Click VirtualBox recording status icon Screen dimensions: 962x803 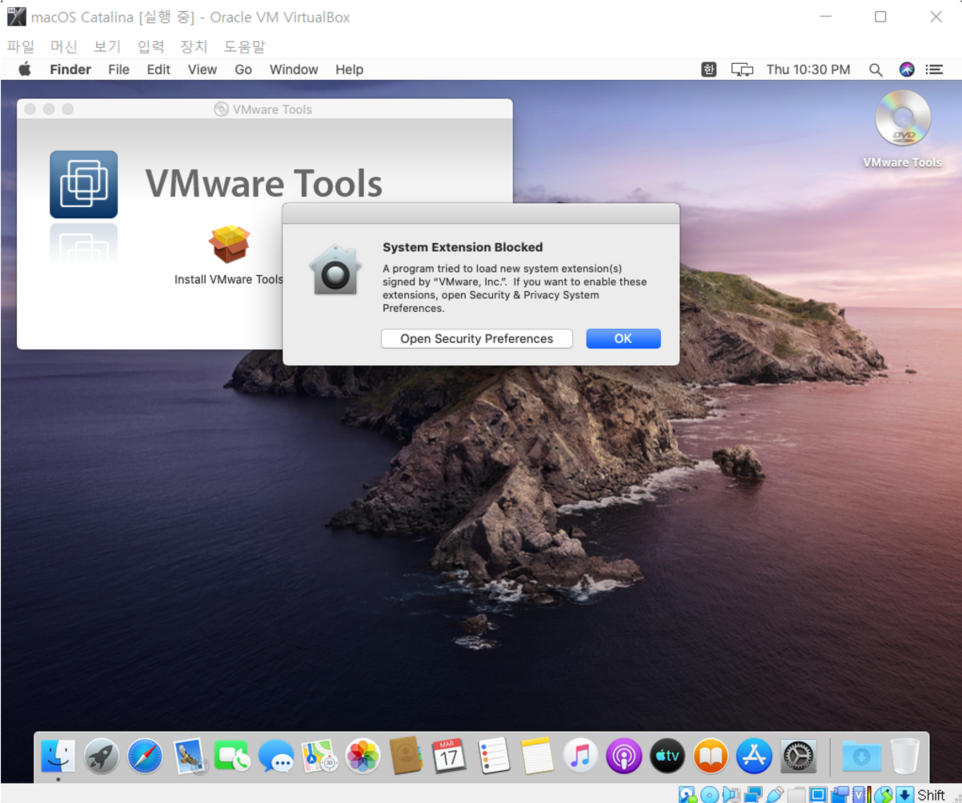[x=840, y=794]
